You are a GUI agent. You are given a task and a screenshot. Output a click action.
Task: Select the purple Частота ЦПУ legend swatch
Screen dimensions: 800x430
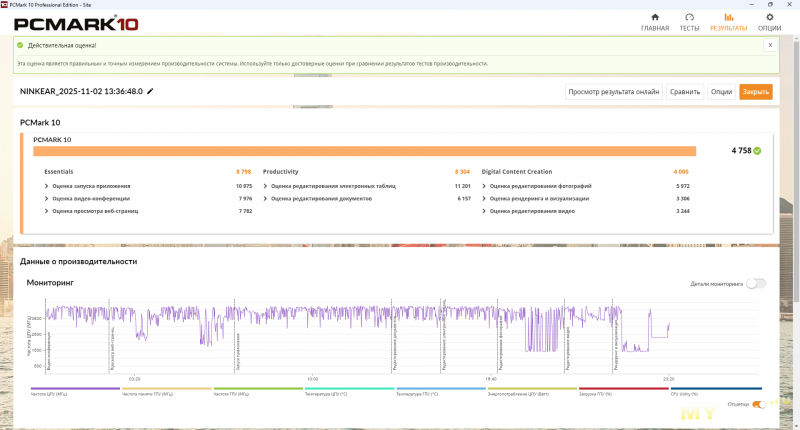pyautogui.click(x=75, y=389)
